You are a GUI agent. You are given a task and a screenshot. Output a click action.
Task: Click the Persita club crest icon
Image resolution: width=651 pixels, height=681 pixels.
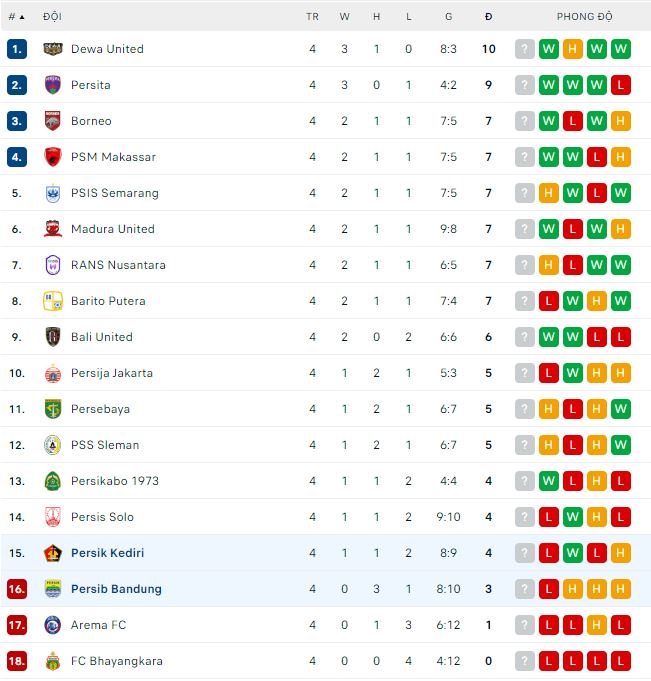53,85
